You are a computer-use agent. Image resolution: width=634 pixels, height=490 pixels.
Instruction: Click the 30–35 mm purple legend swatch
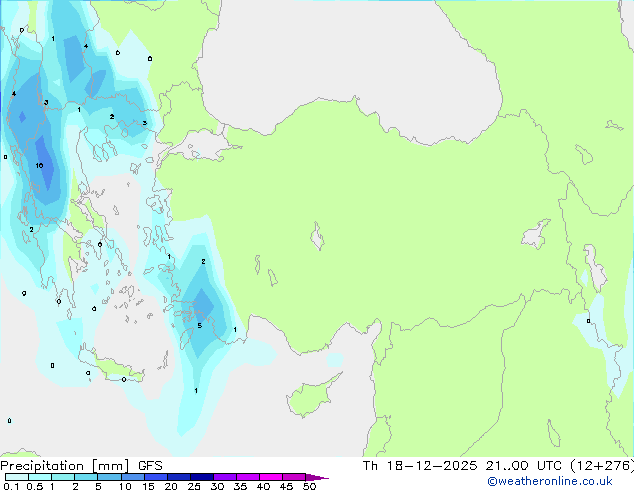(225, 477)
